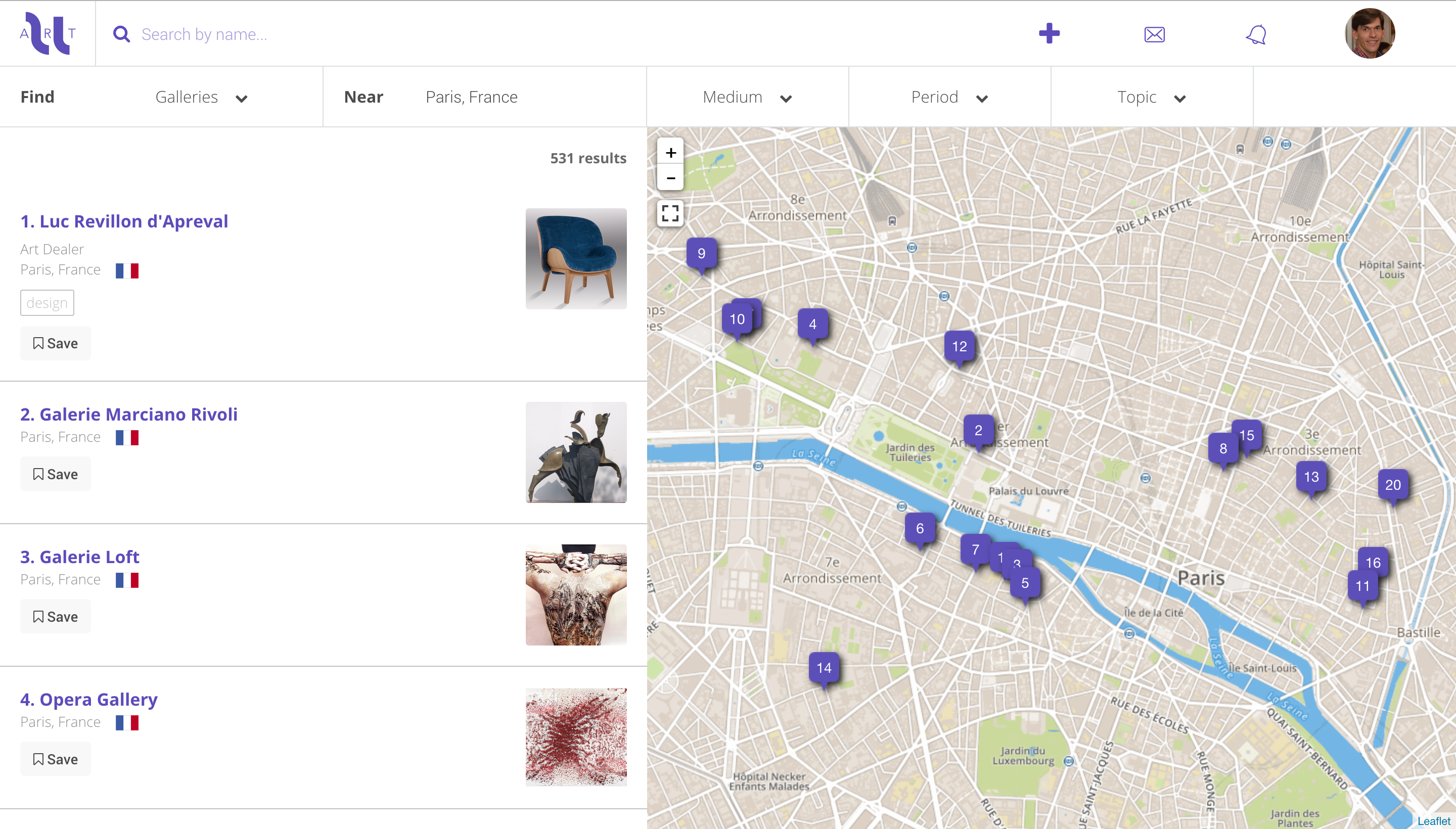Toggle fullscreen map view
This screenshot has width=1456, height=829.
pyautogui.click(x=671, y=213)
